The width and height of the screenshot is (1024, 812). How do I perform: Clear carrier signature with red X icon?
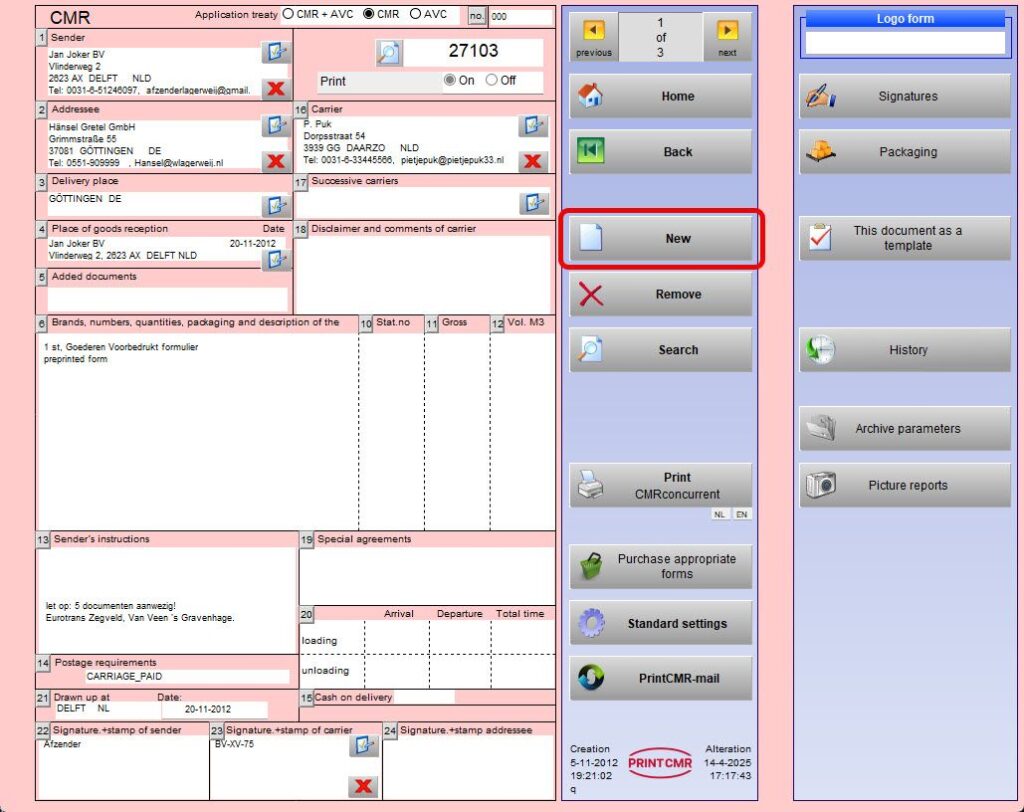point(363,786)
